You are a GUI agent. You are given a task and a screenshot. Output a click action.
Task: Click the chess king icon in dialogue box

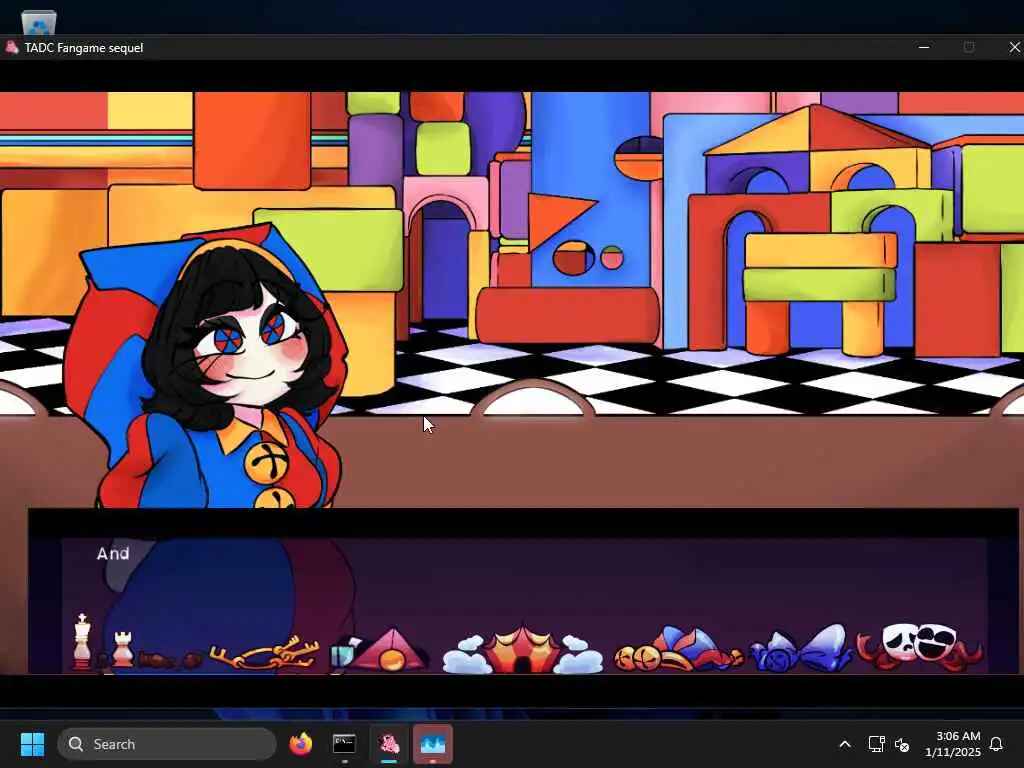coord(82,641)
